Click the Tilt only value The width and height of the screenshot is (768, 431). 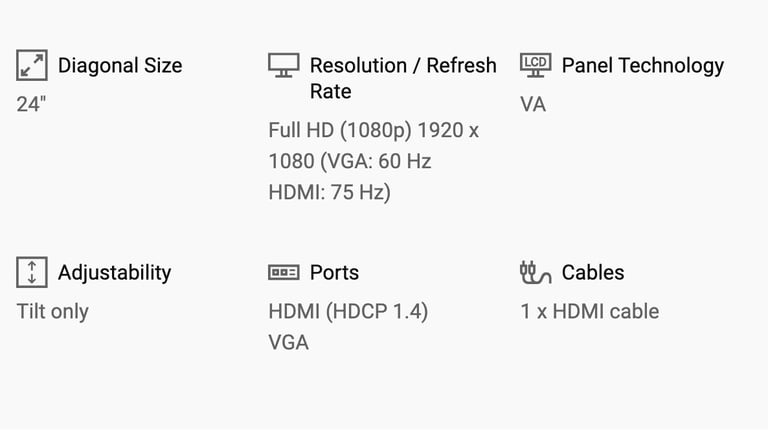click(x=53, y=312)
